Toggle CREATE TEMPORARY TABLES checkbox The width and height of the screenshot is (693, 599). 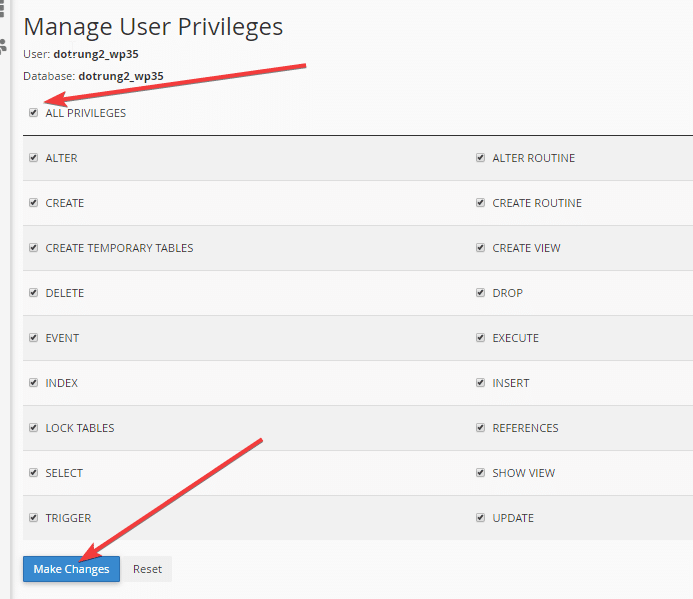click(x=34, y=248)
